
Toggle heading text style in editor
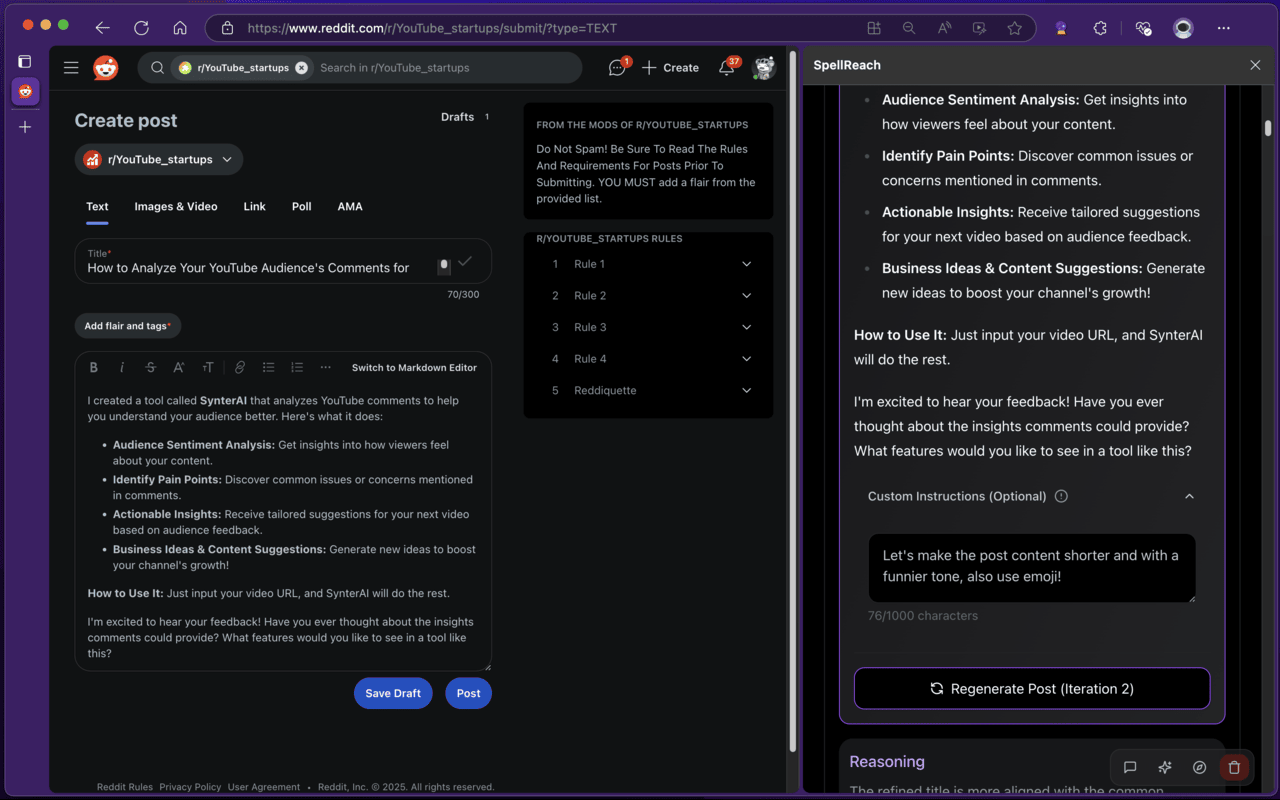click(x=208, y=368)
